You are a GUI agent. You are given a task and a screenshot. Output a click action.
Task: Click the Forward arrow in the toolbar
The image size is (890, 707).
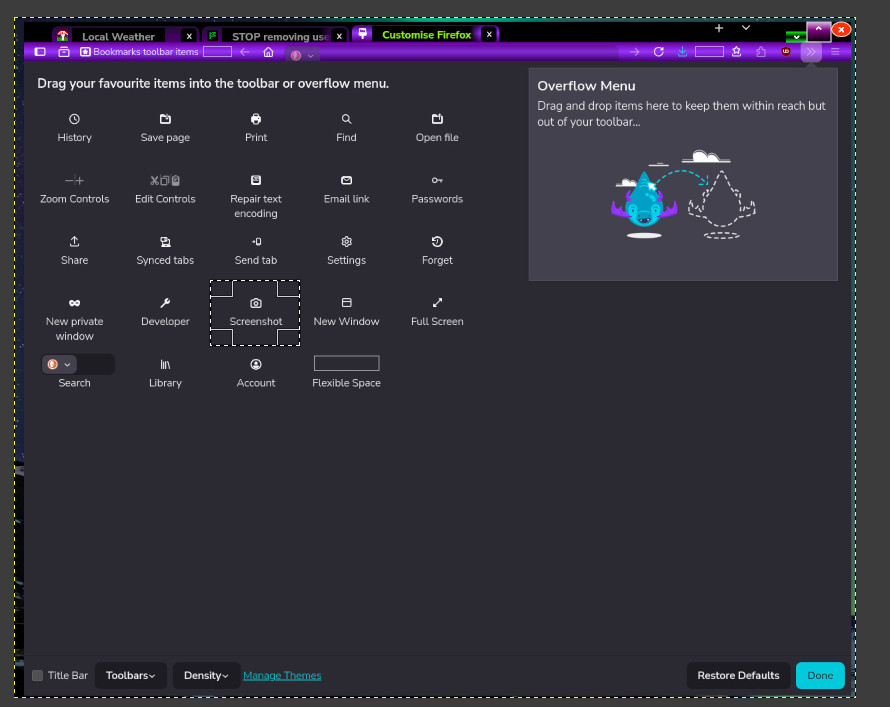[x=634, y=52]
